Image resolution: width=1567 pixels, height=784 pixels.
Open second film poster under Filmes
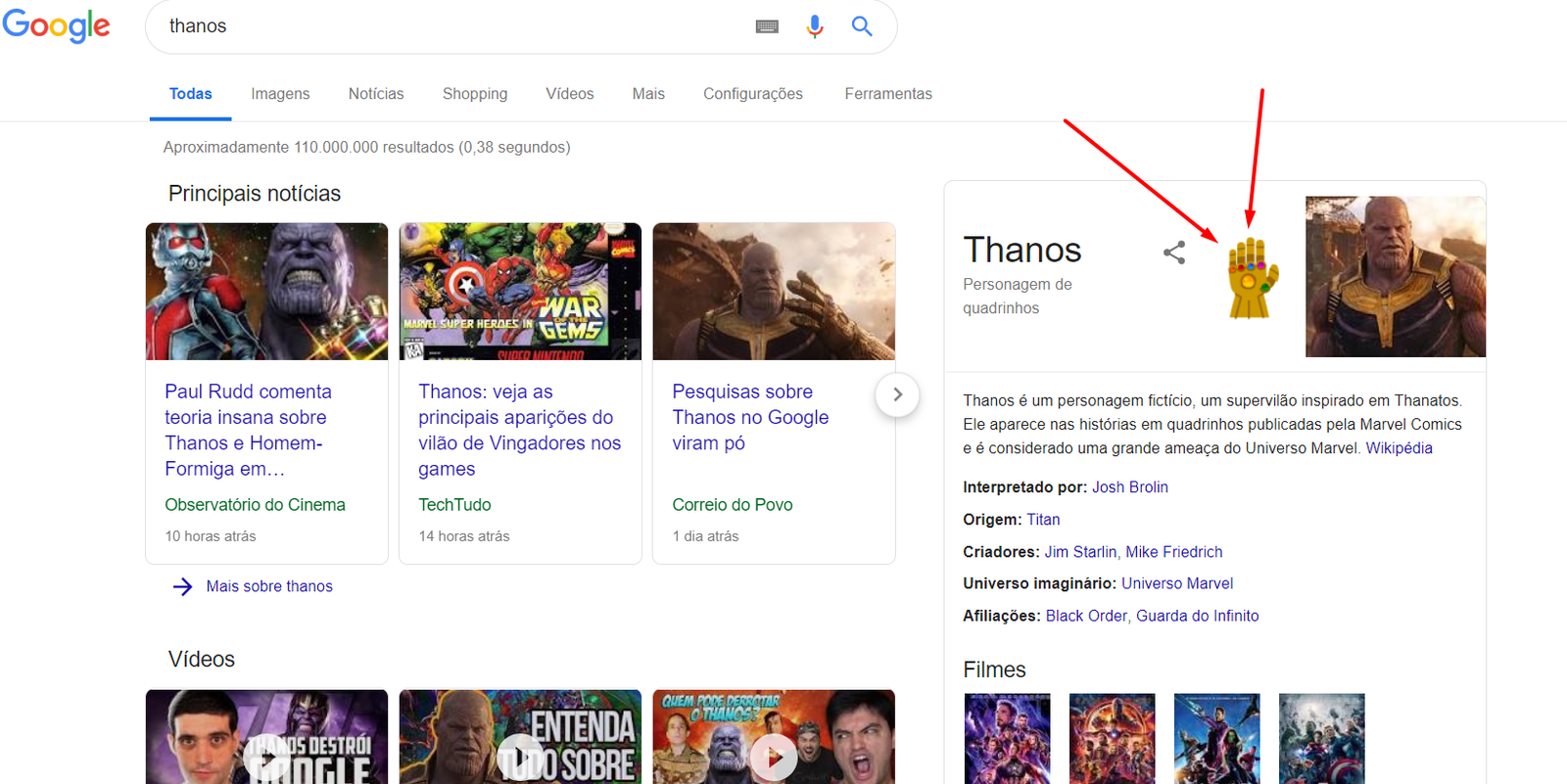pyautogui.click(x=1112, y=739)
